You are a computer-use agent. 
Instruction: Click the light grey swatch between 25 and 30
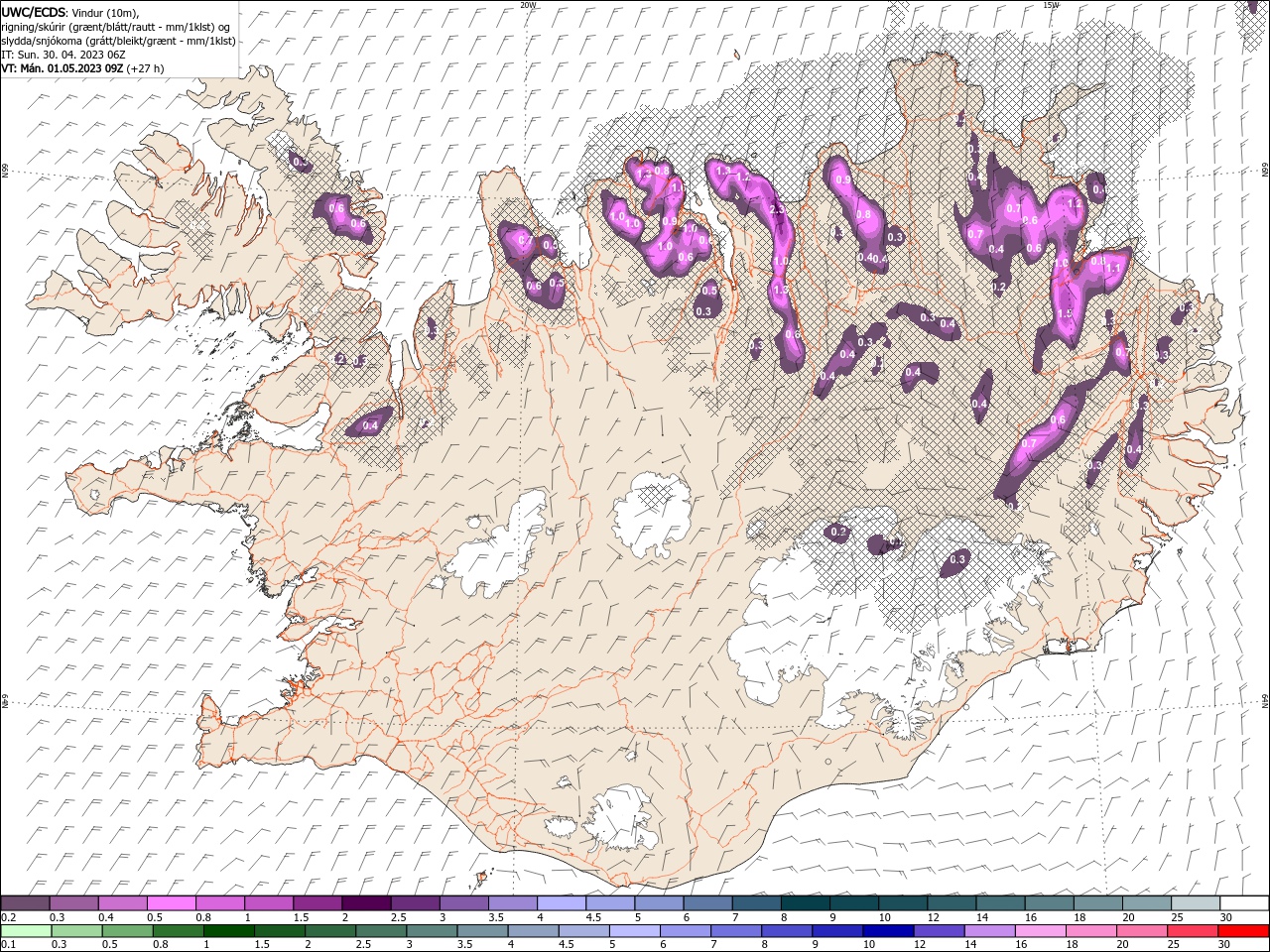[1195, 903]
